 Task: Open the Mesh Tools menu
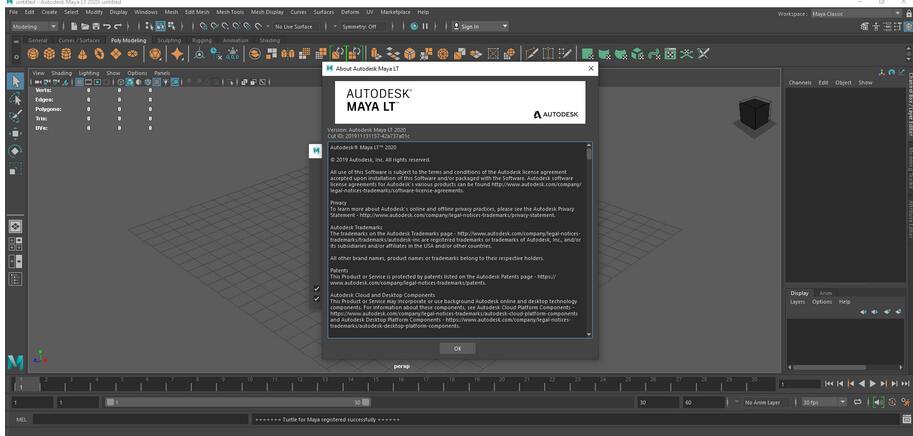[230, 12]
